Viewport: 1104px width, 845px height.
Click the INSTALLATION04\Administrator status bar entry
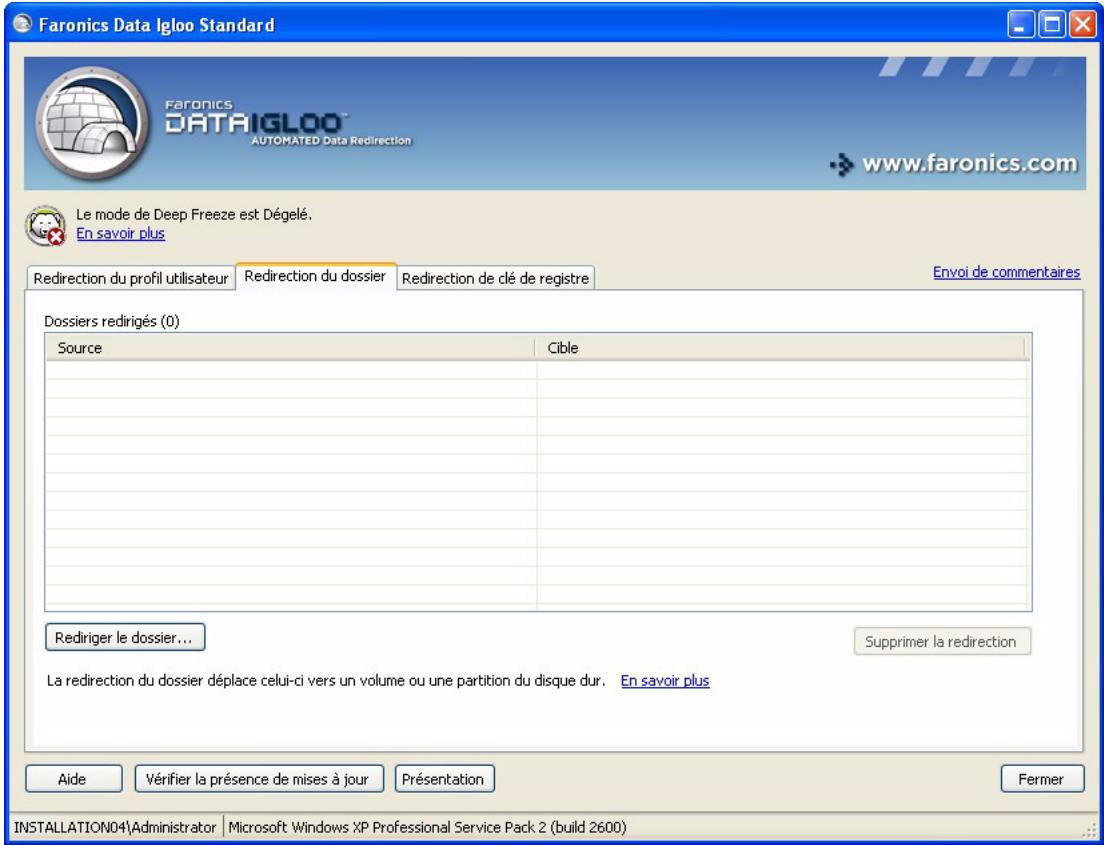point(115,827)
